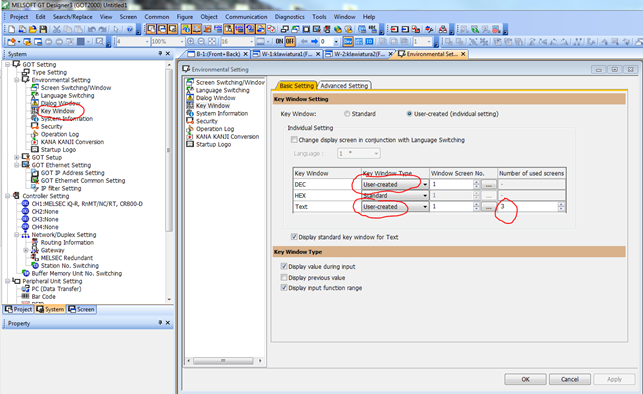643x394 pixels.
Task: Select PC (Data Transfer) in tree
Action: (x=57, y=289)
